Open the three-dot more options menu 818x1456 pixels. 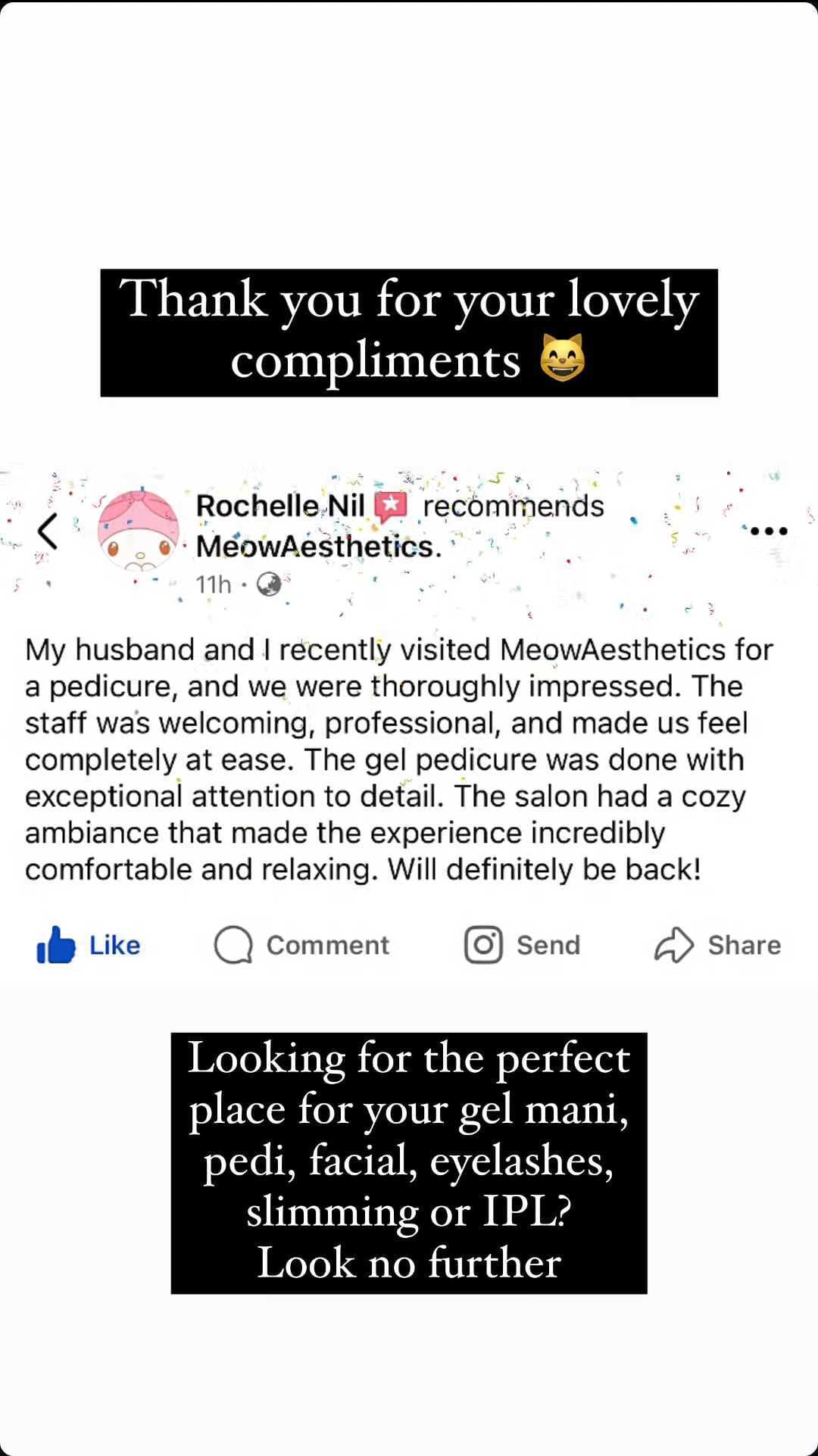[x=769, y=531]
